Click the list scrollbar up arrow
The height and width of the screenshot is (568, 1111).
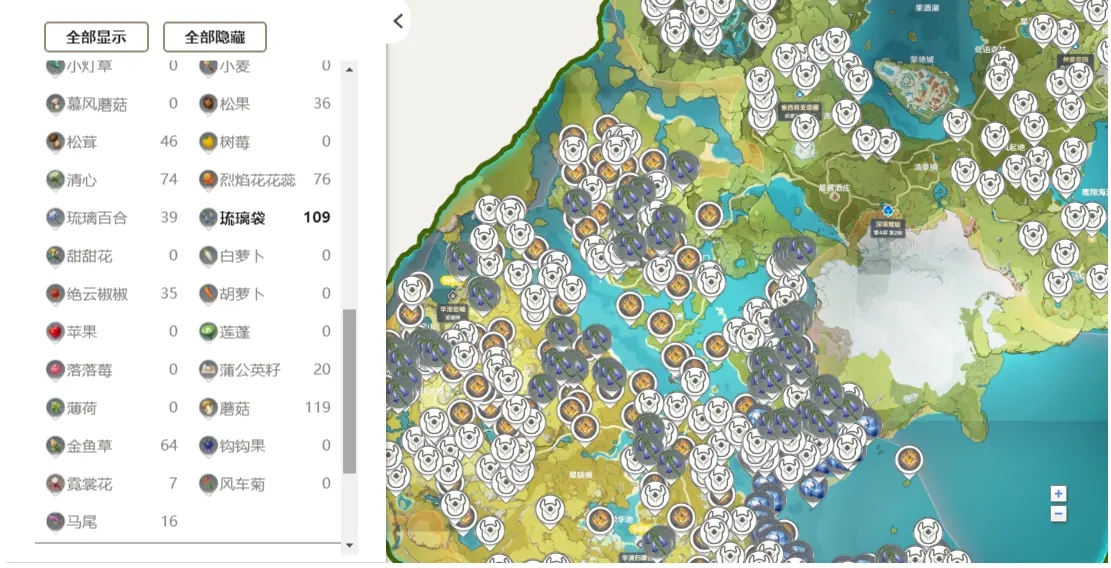pyautogui.click(x=349, y=69)
